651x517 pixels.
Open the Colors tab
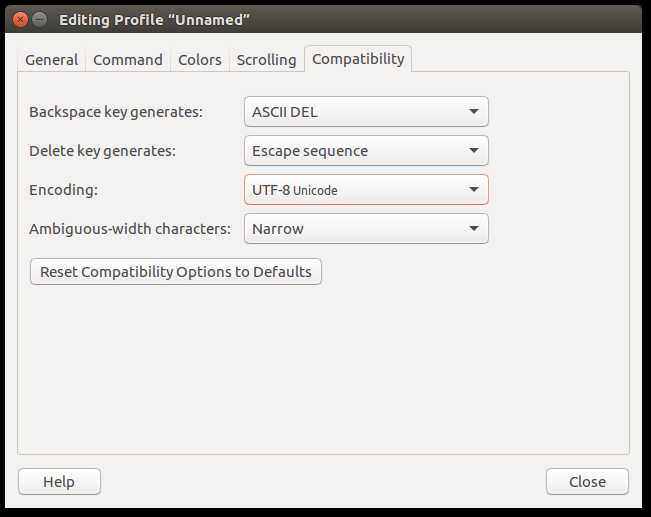[200, 60]
